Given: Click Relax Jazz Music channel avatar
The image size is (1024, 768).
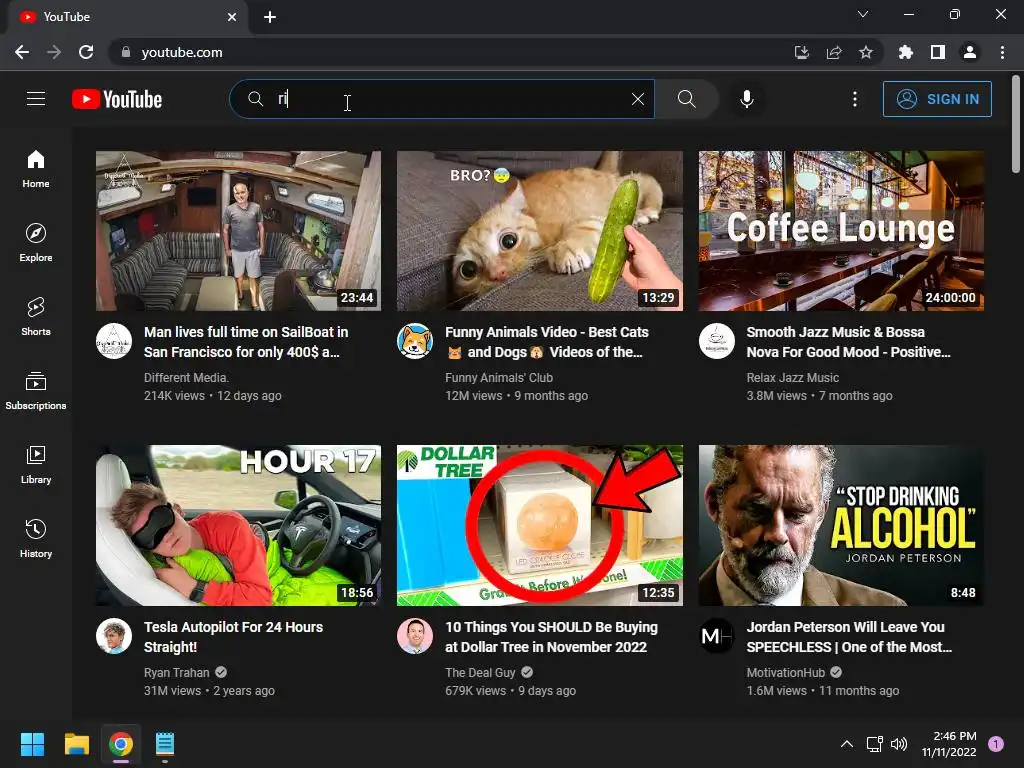Looking at the screenshot, I should point(716,341).
